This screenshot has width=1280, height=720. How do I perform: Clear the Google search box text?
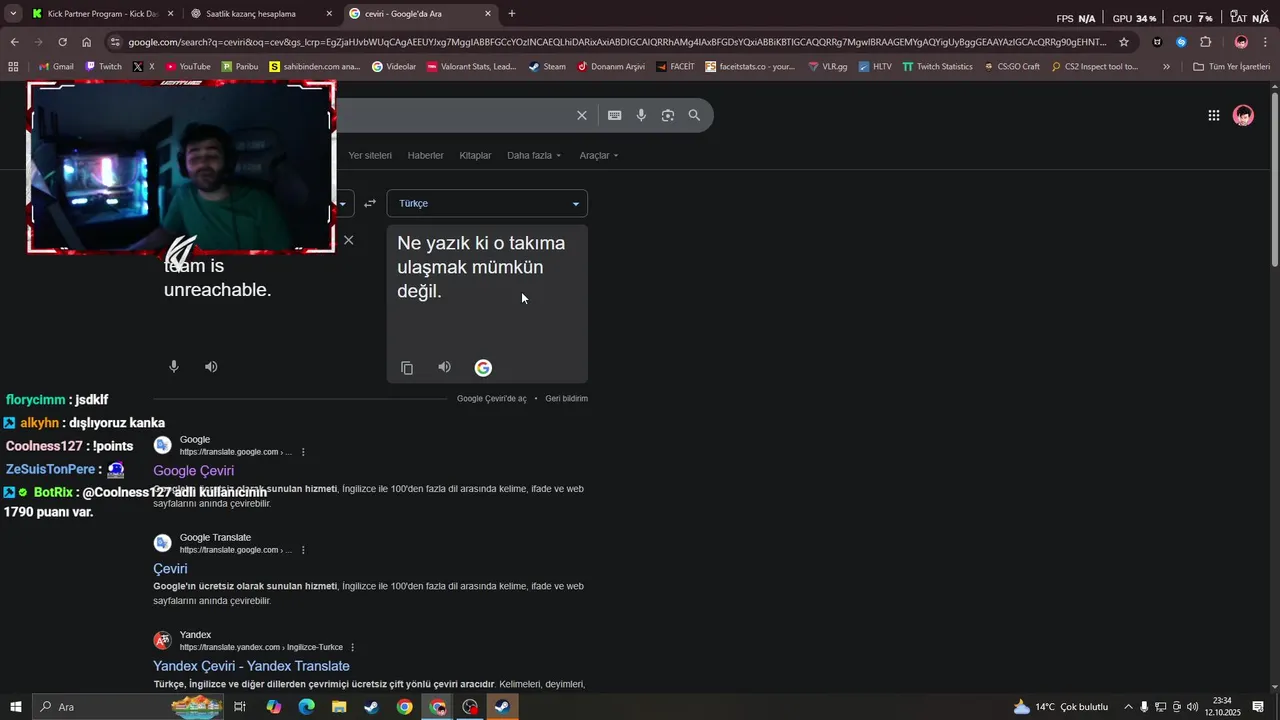(x=581, y=115)
